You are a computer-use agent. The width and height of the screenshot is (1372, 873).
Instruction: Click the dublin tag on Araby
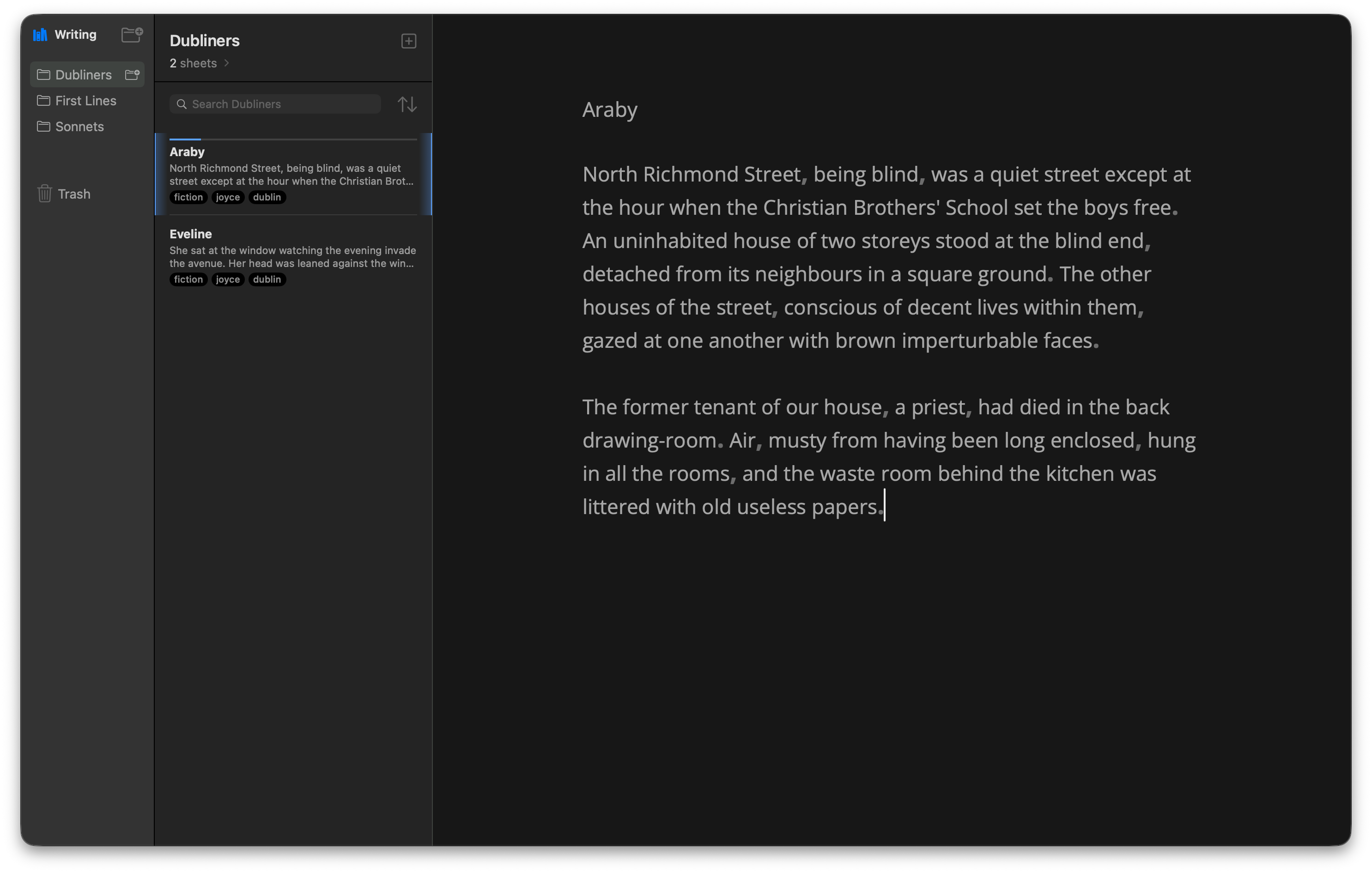(x=267, y=197)
